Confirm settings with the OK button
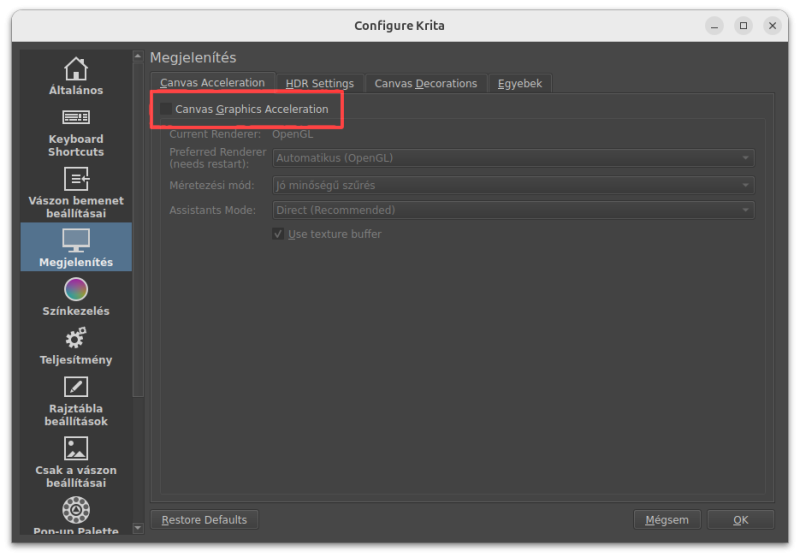This screenshot has height=557, width=800. [740, 520]
